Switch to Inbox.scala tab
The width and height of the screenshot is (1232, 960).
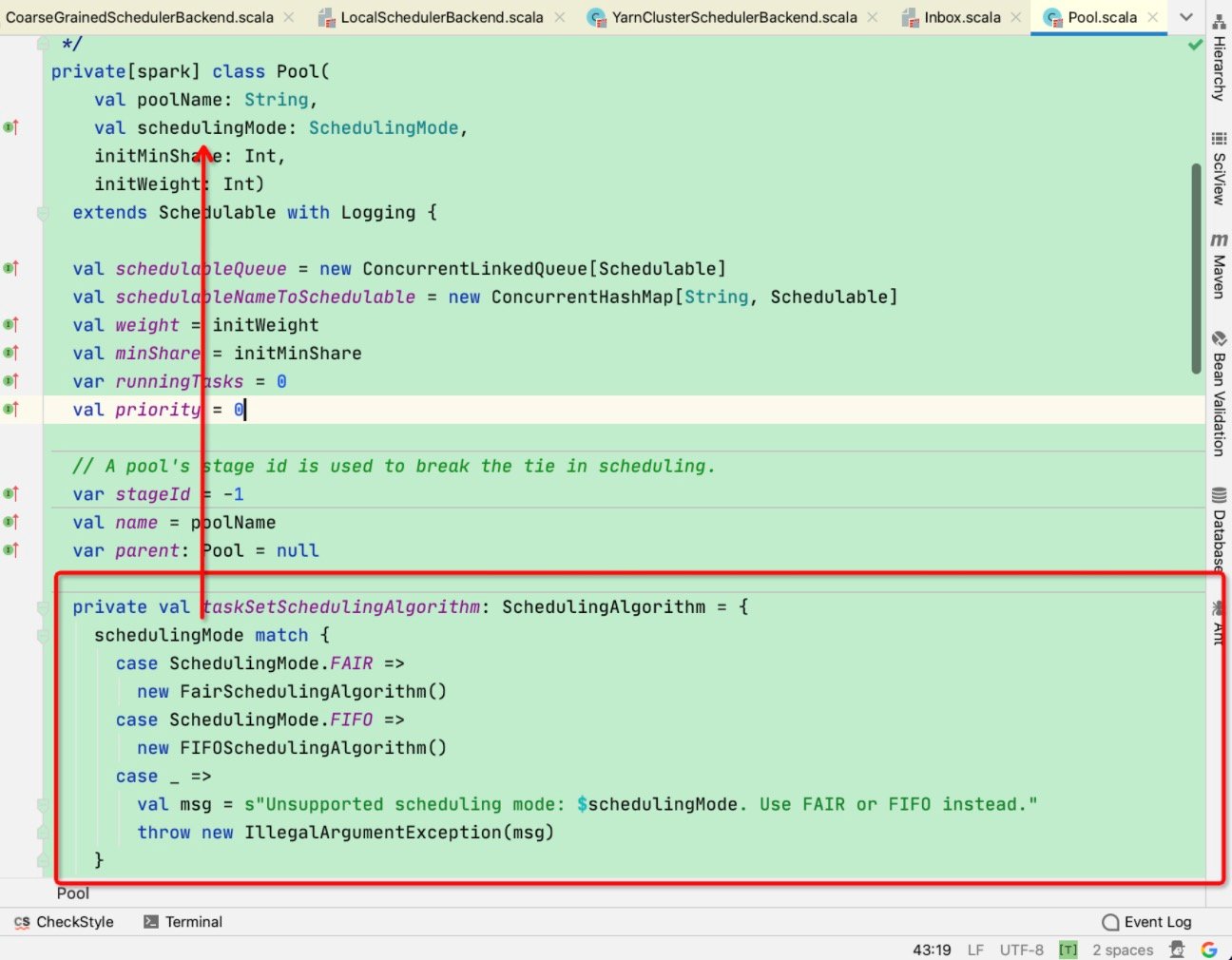(962, 17)
